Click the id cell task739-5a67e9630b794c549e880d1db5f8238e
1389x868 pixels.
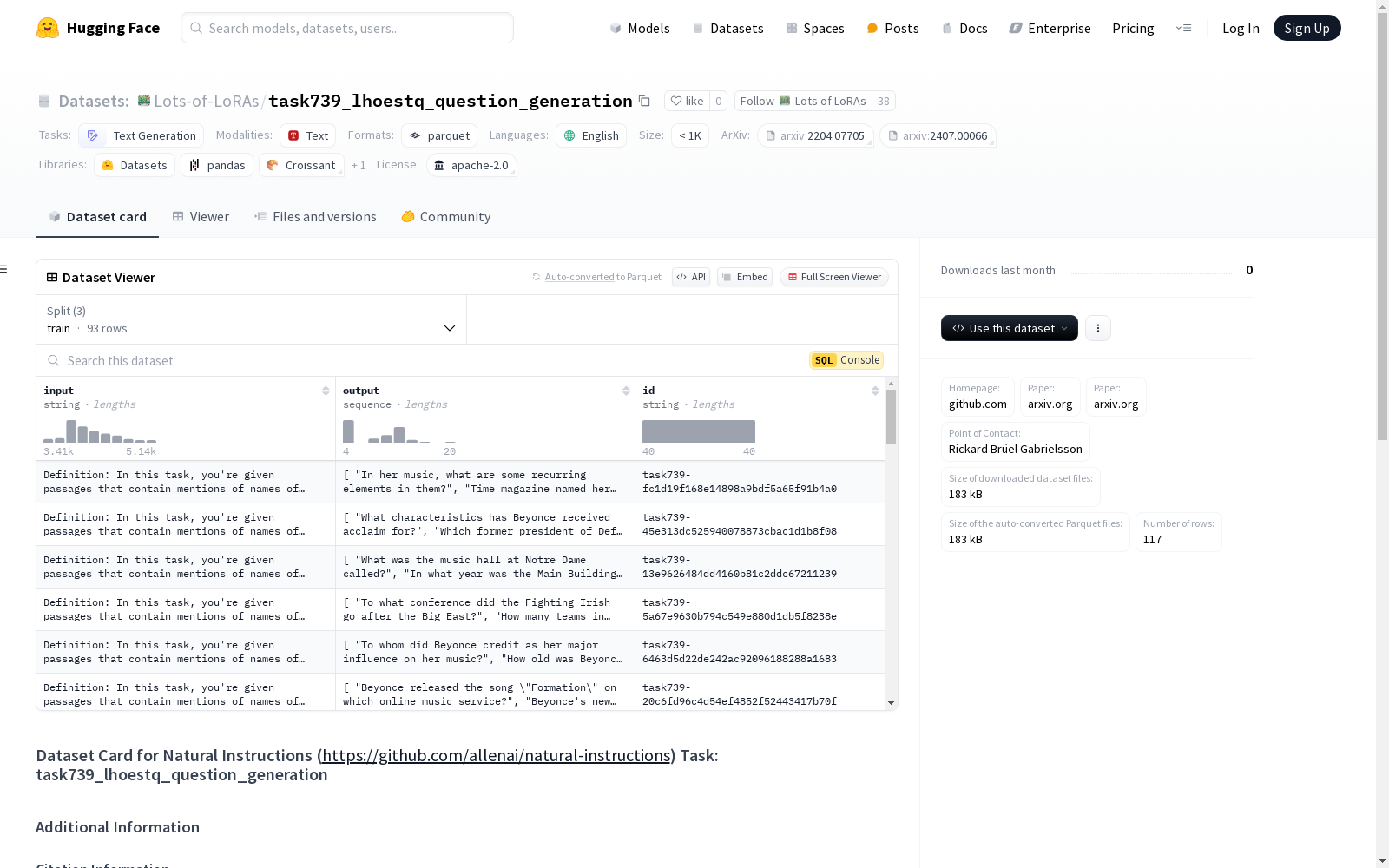tap(760, 609)
